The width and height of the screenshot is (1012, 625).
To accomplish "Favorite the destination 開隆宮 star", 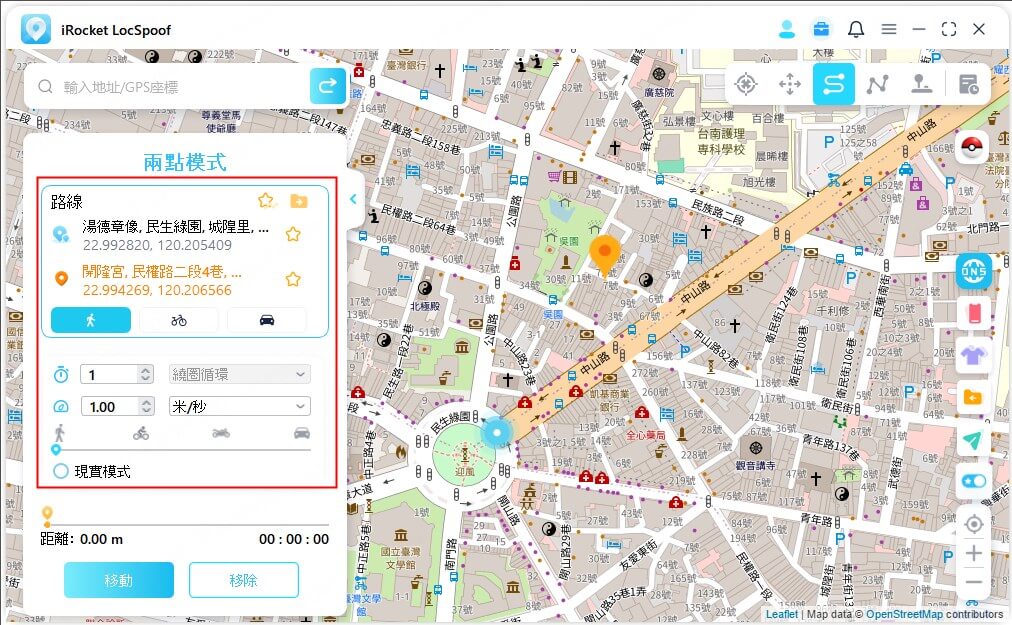I will (x=293, y=279).
